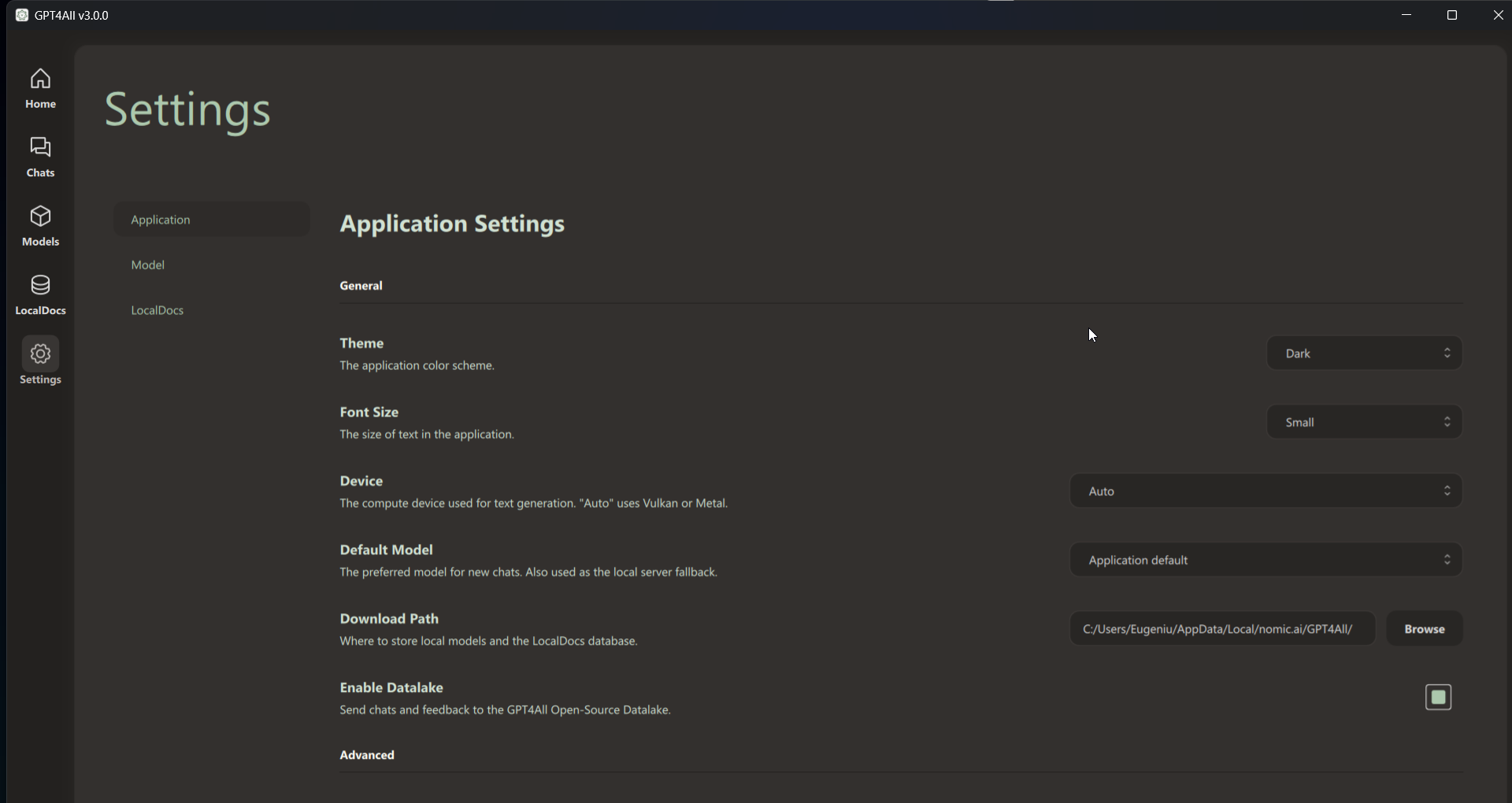Open the Font Size dropdown showing Small

click(1364, 422)
